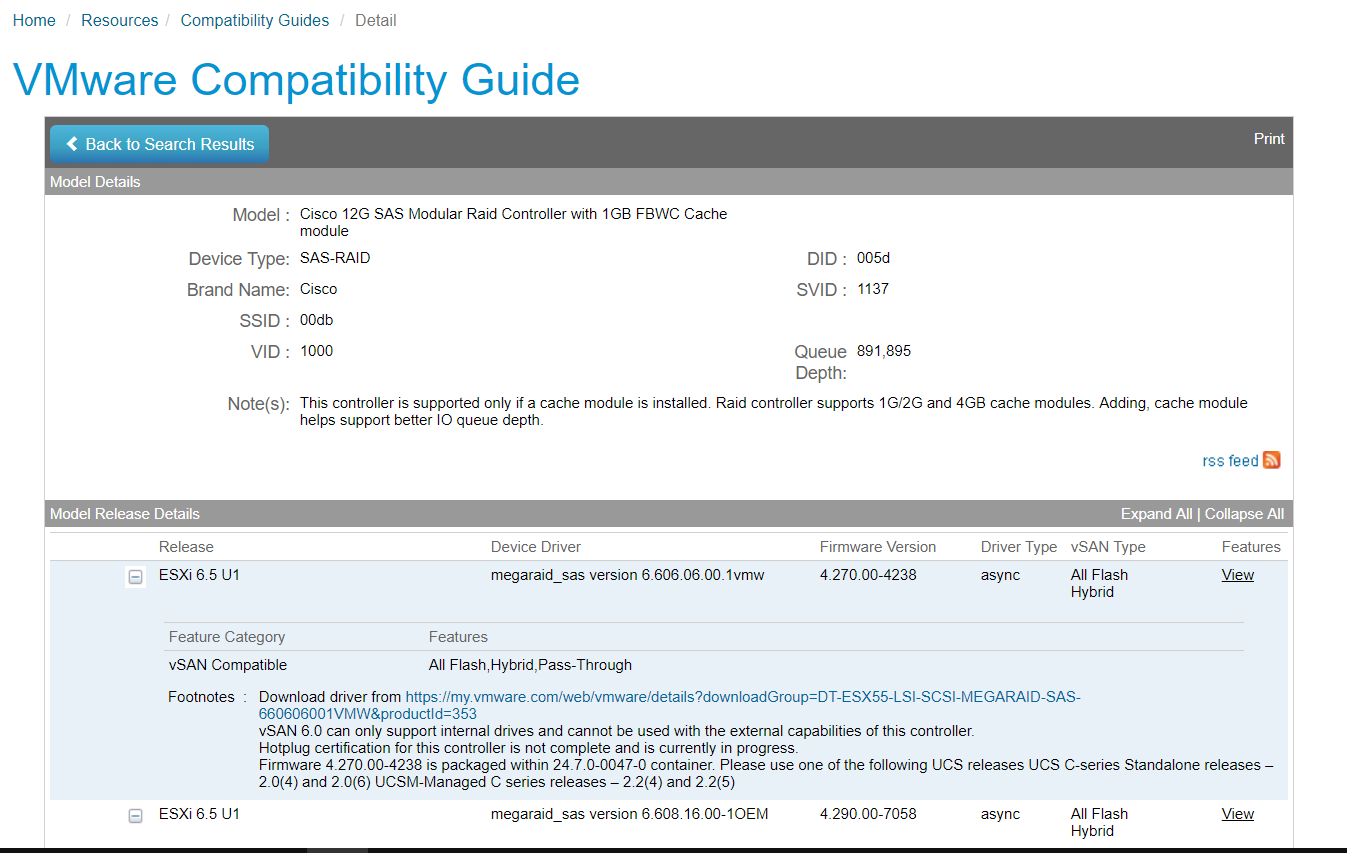Open the rss feed link
This screenshot has height=853, width=1347.
tap(1230, 461)
